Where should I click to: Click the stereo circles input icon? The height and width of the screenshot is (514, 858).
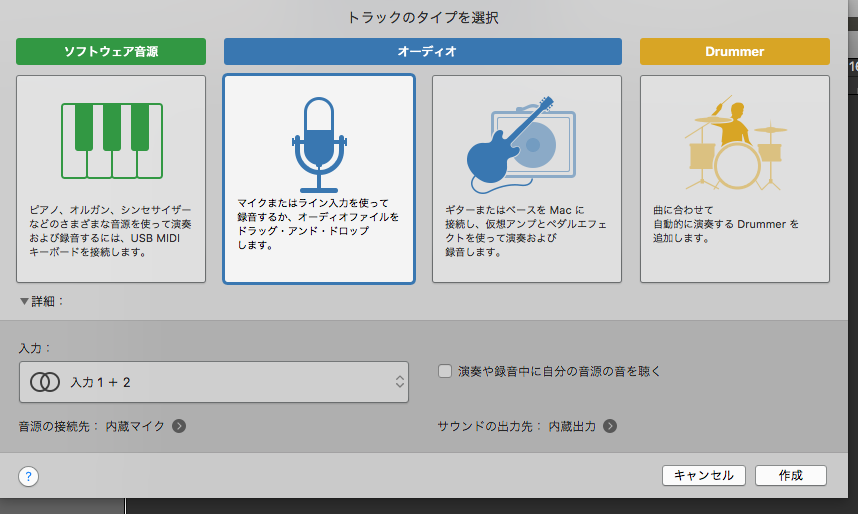click(x=43, y=382)
